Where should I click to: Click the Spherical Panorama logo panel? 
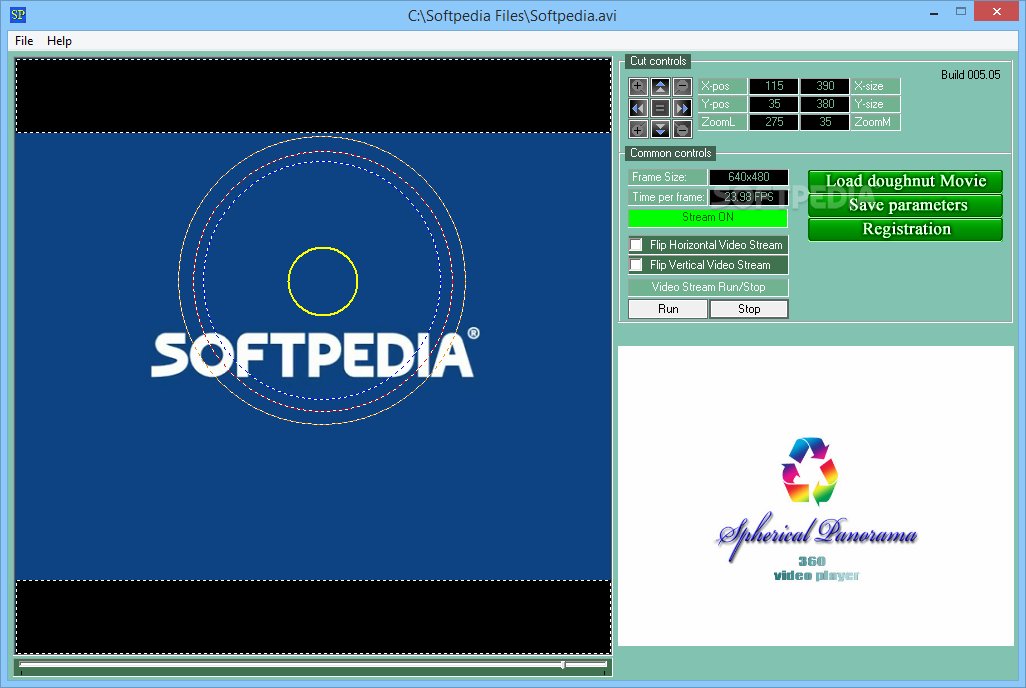[x=816, y=496]
